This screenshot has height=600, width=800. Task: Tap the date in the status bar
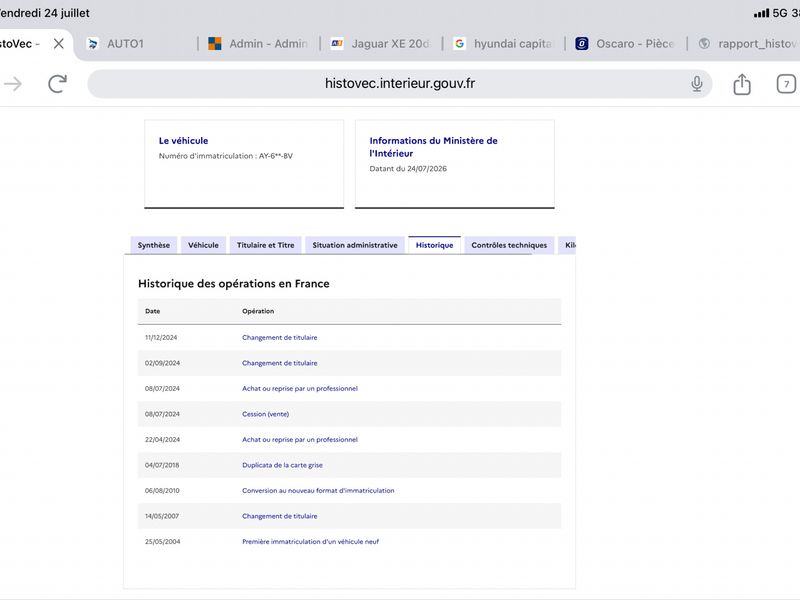coord(45,13)
